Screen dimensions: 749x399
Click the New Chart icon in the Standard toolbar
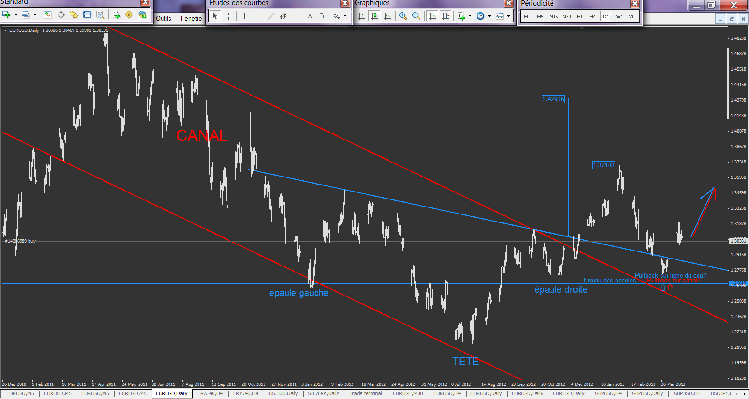coord(6,15)
